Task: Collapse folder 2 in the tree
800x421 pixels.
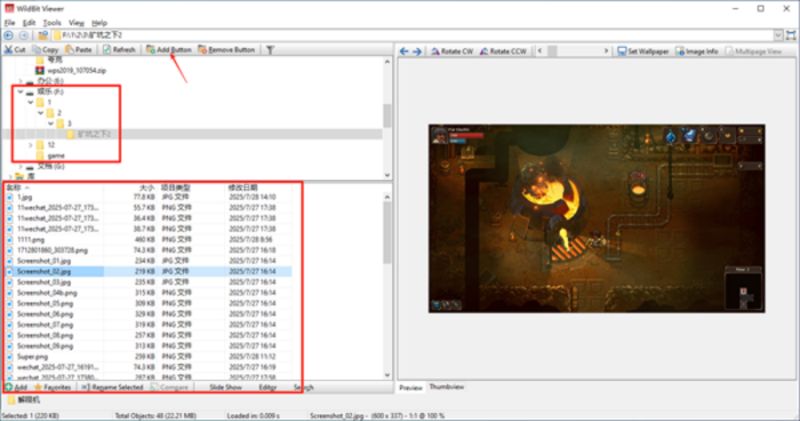Action: 41,113
